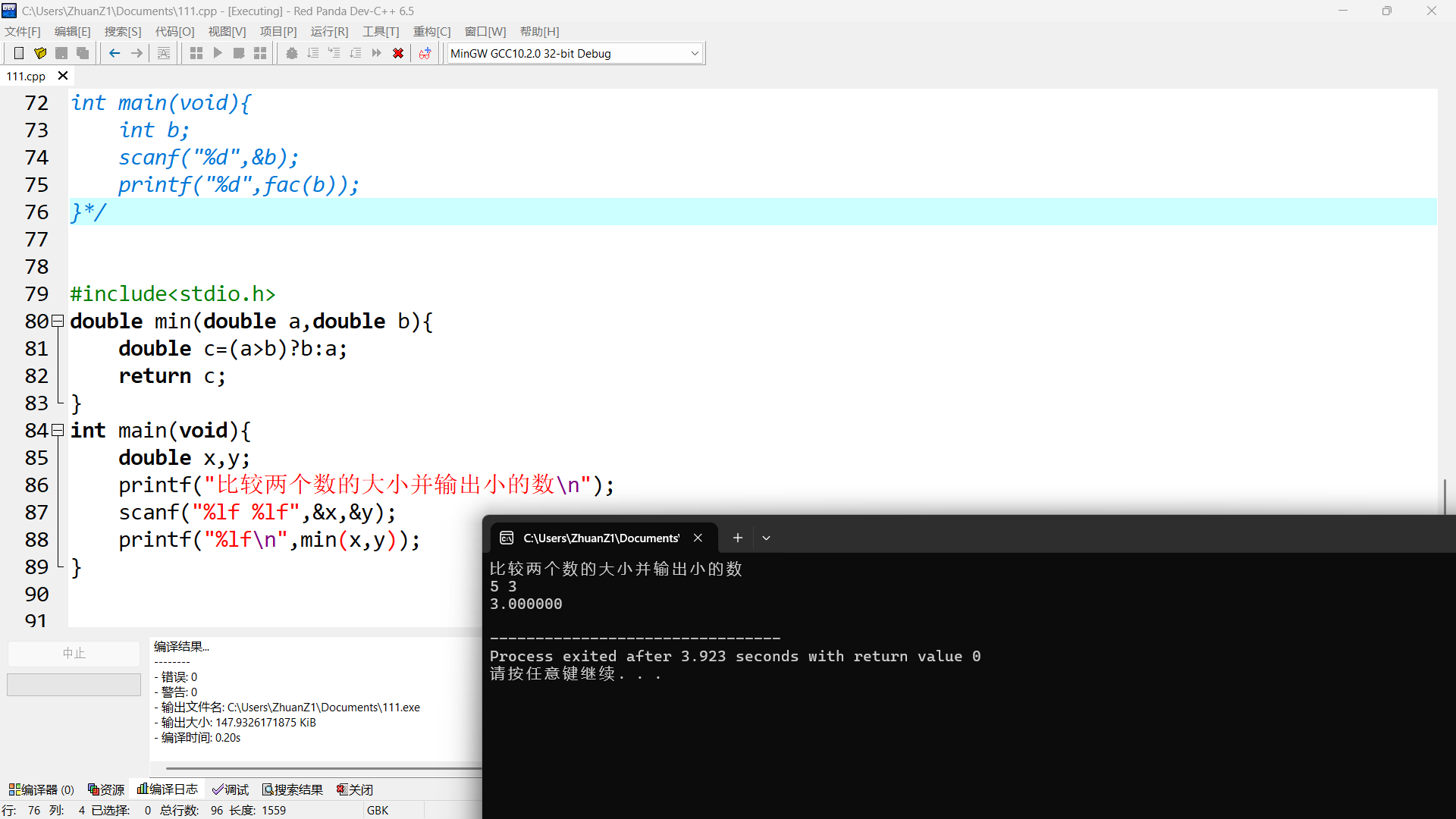The height and width of the screenshot is (819, 1456).
Task: Click the editor vertical scrollbar thumb
Action: 1445,497
